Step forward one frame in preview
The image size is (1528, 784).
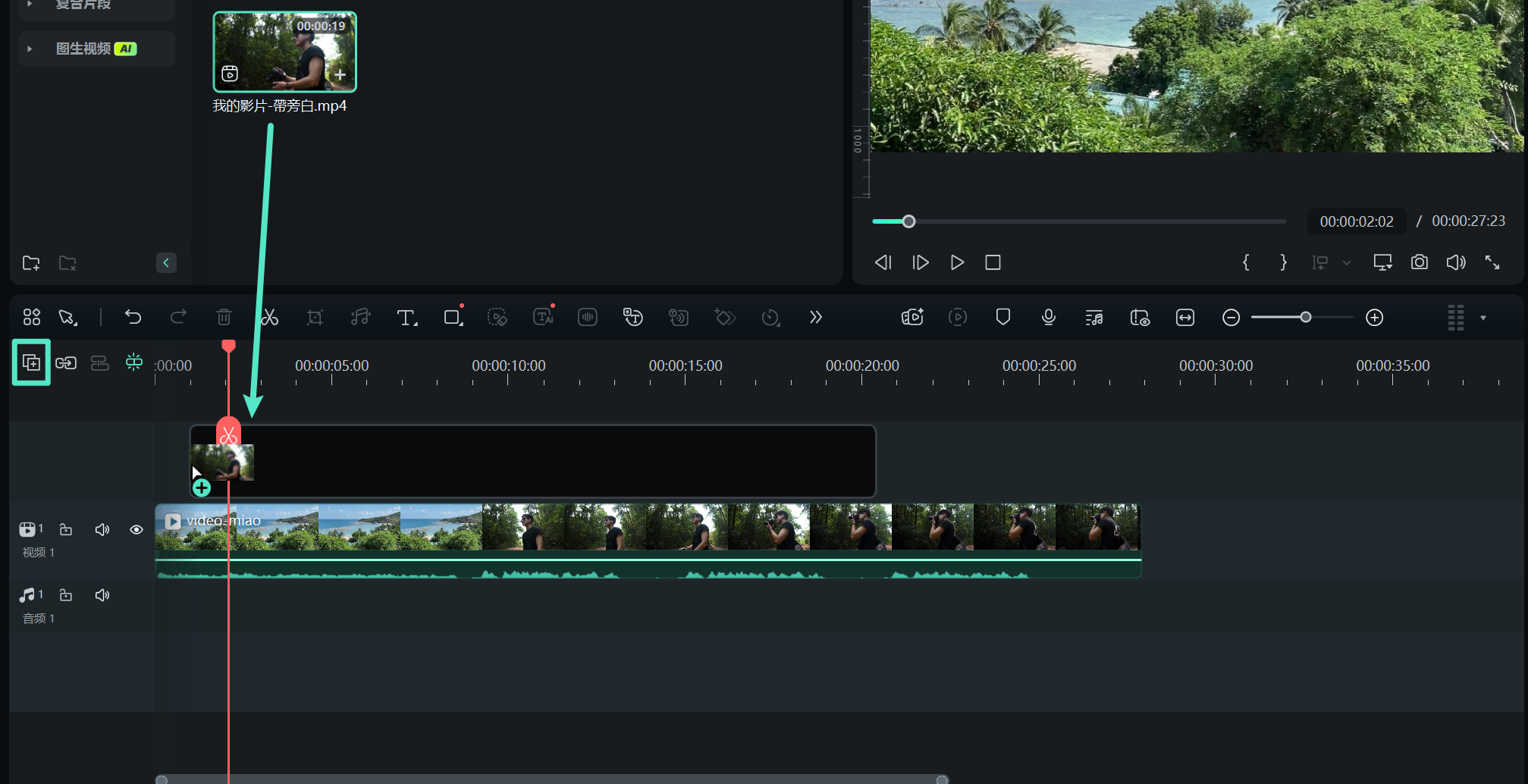(921, 262)
